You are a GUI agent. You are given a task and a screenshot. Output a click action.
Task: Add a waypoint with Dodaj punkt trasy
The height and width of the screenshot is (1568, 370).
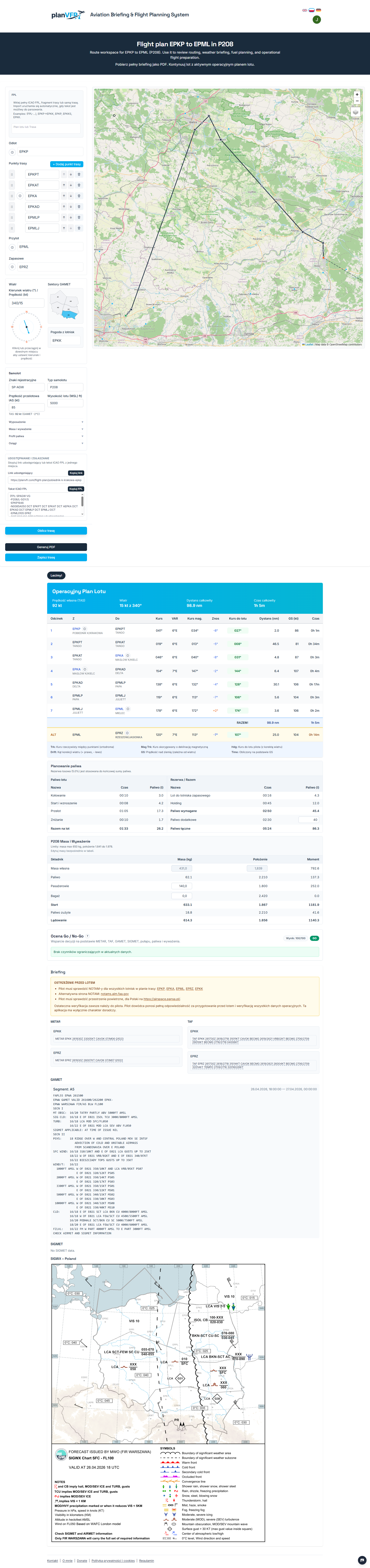pyautogui.click(x=67, y=164)
